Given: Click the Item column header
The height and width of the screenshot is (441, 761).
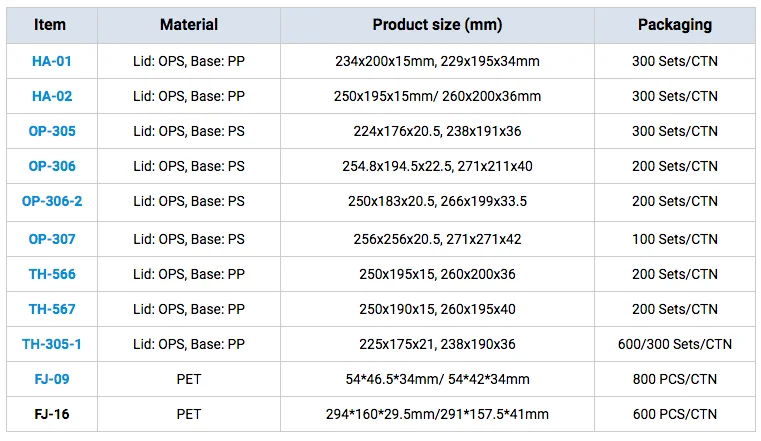Looking at the screenshot, I should [50, 24].
